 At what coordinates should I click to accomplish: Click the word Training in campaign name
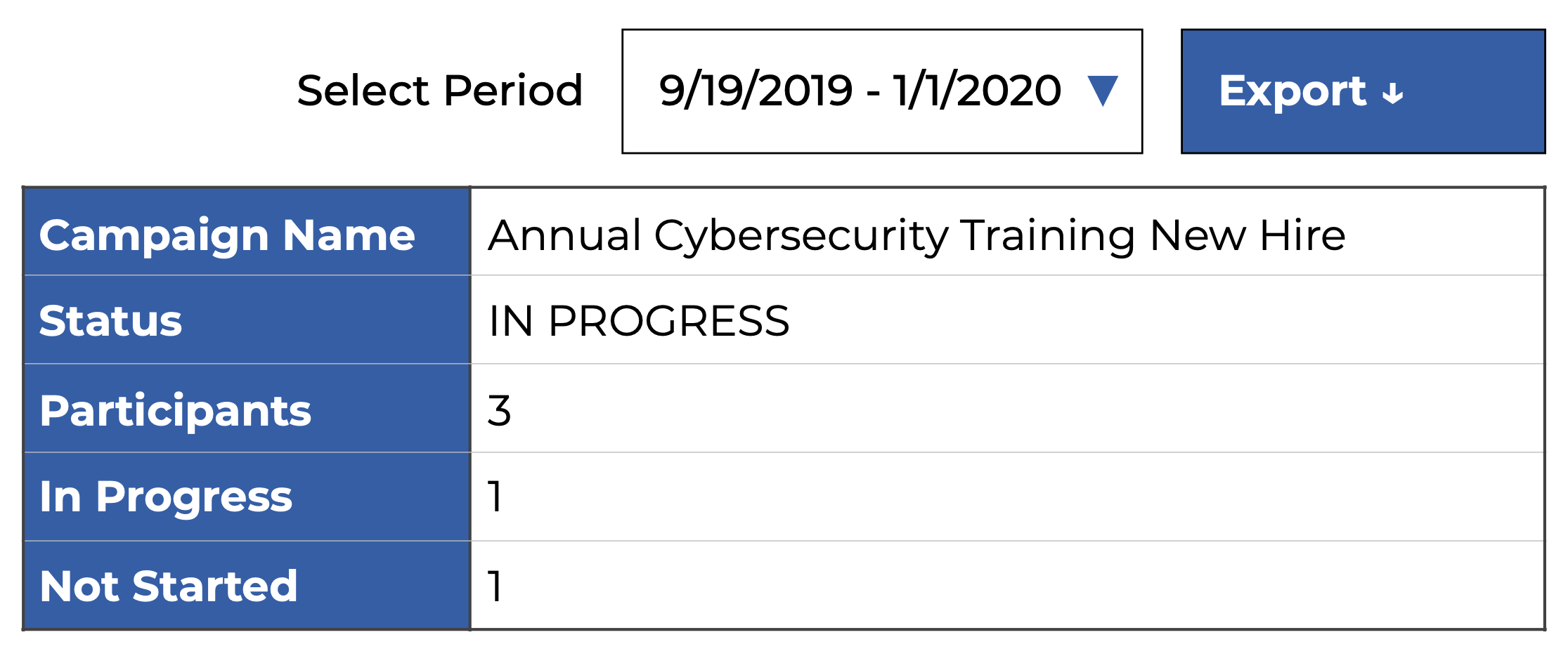(x=1048, y=235)
